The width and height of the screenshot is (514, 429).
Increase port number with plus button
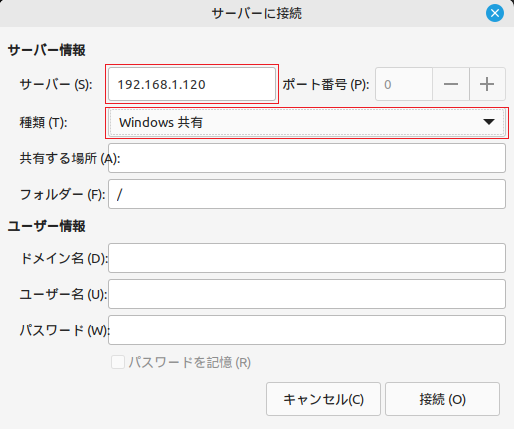click(487, 84)
